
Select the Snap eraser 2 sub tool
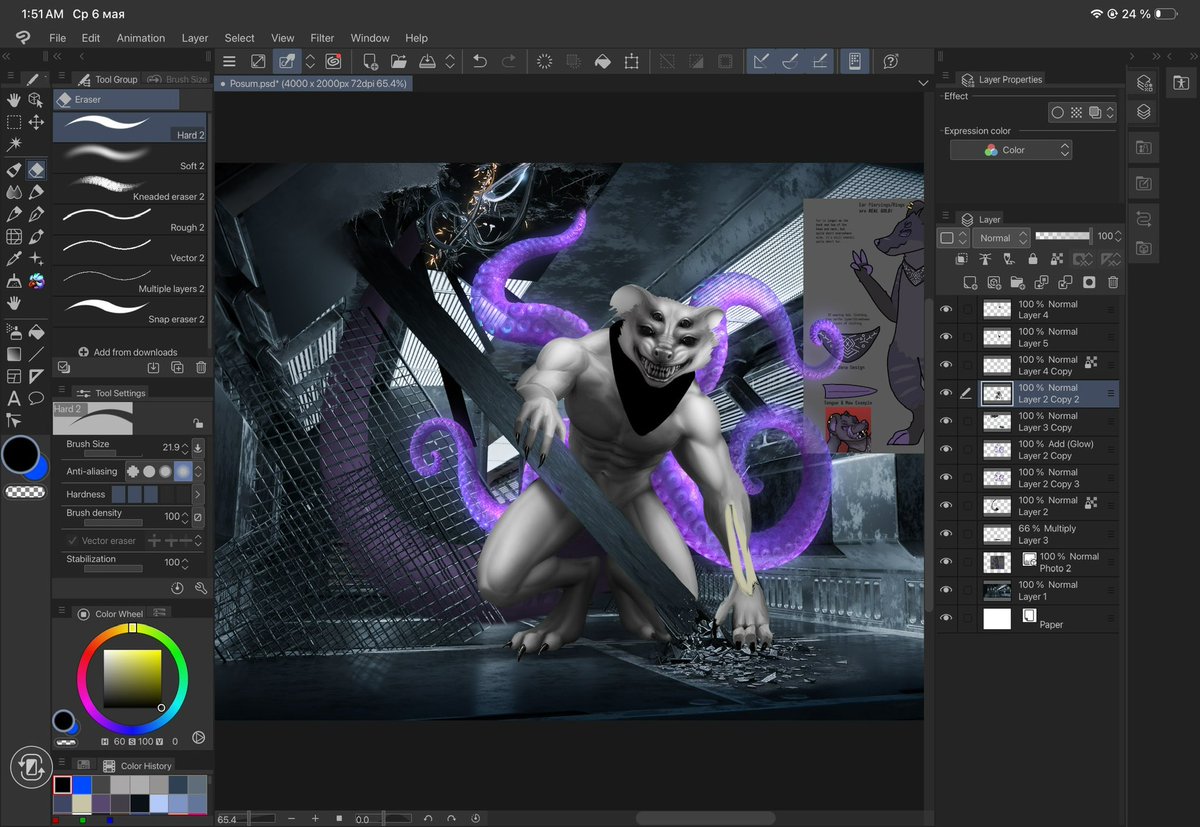130,310
